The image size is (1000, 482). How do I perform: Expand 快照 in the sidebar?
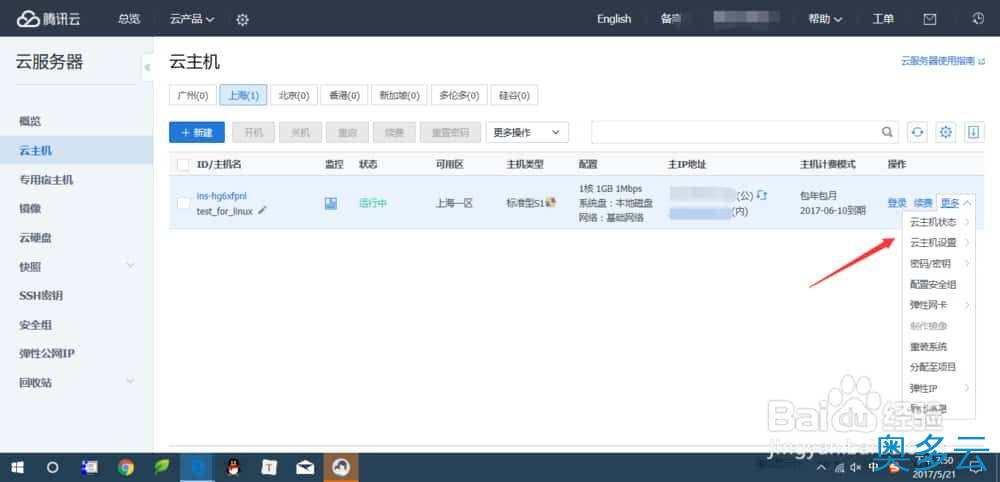click(x=130, y=265)
